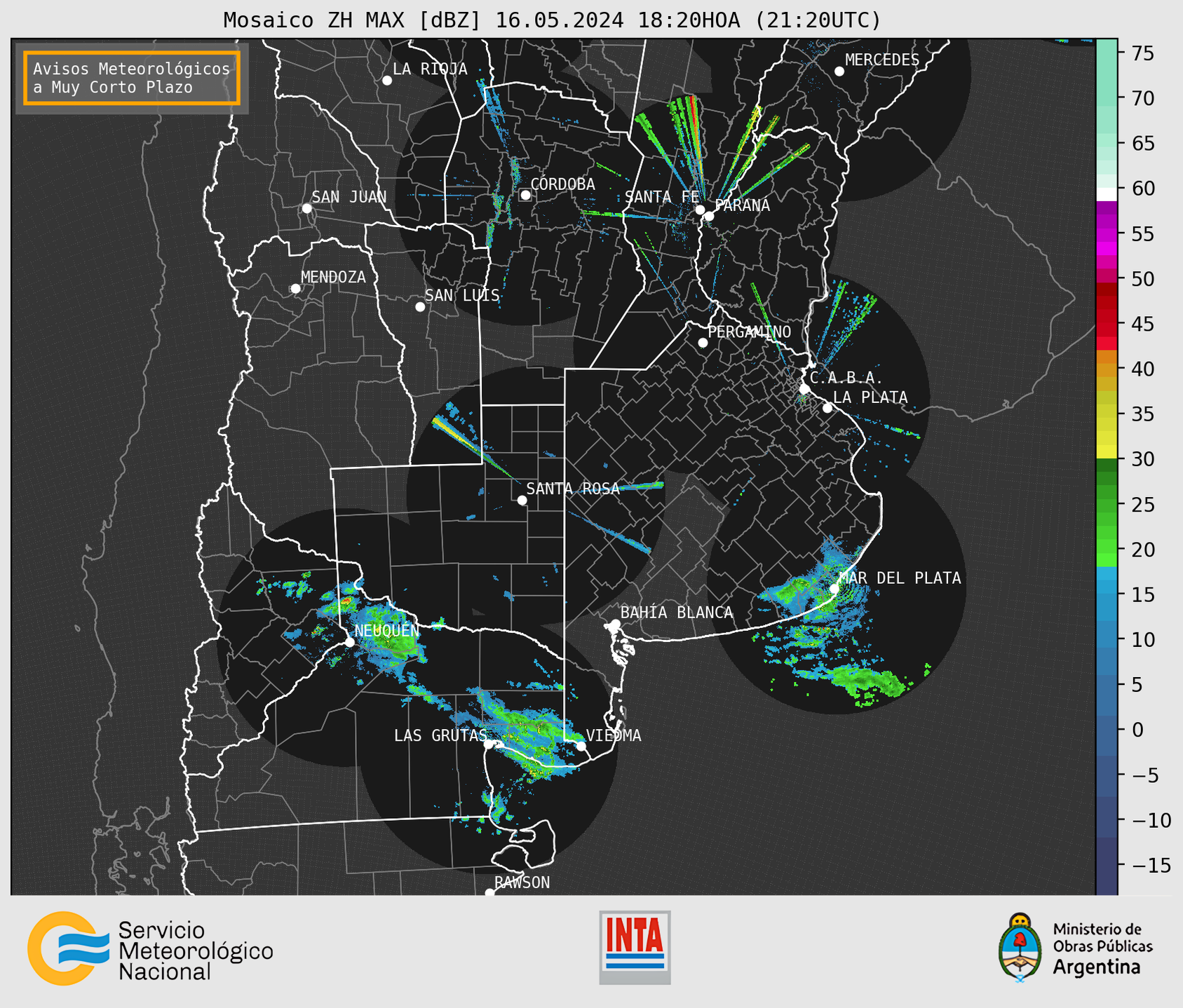Click the Avisos Meteorológicos a Muy Corto Plazo box
Screen dimensions: 1183x1008
132,78
